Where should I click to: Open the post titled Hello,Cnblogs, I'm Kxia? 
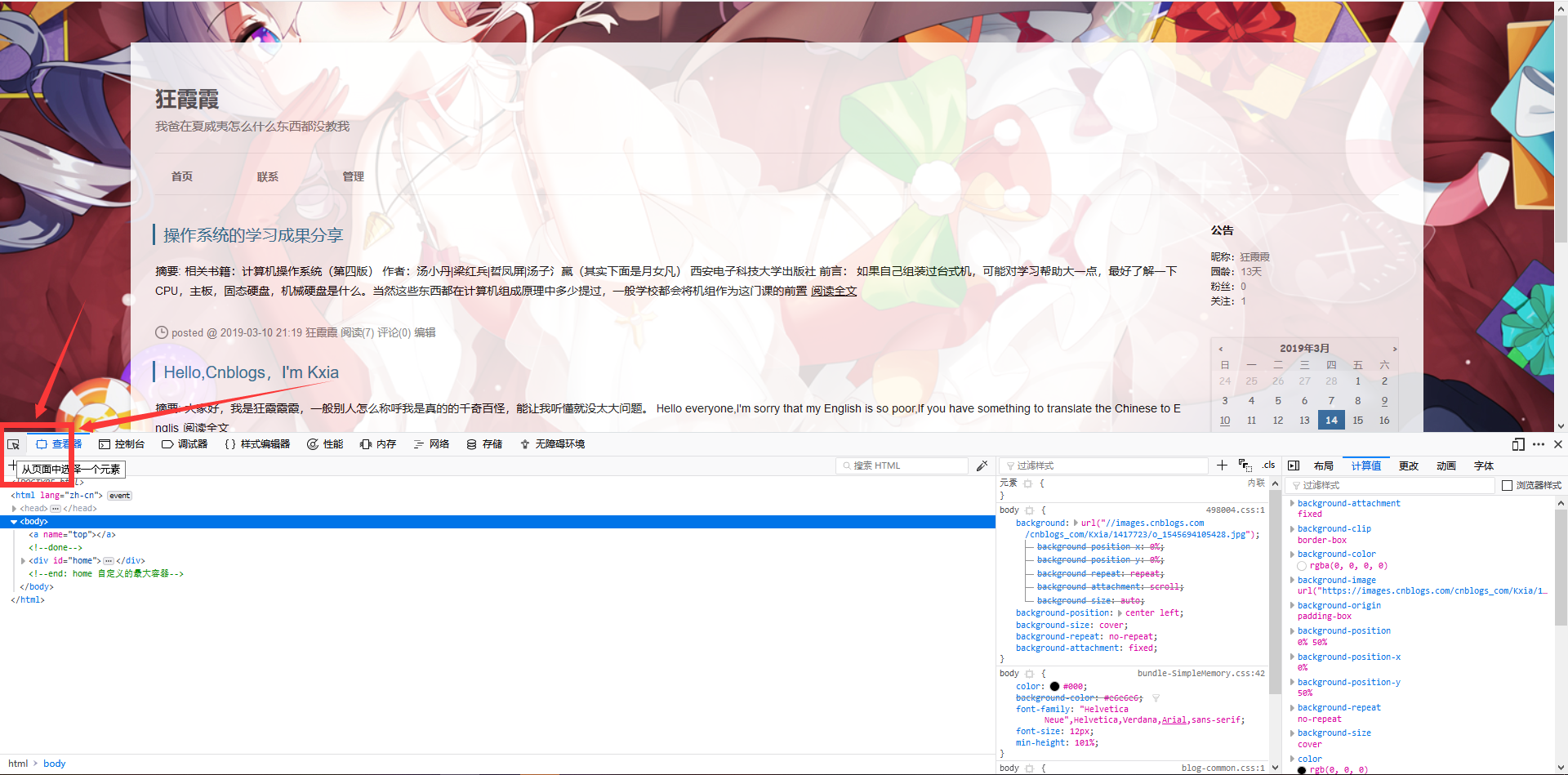click(252, 372)
